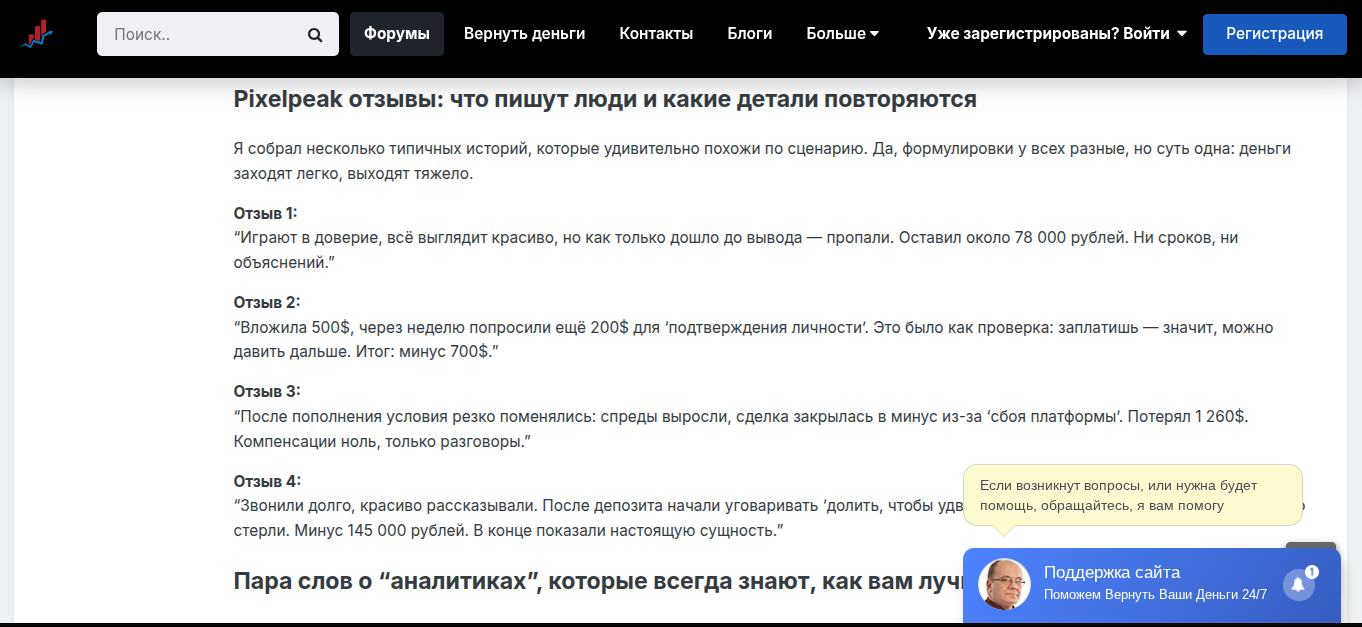This screenshot has height=627, width=1362.
Task: Open the Контакты menu item
Action: click(656, 34)
